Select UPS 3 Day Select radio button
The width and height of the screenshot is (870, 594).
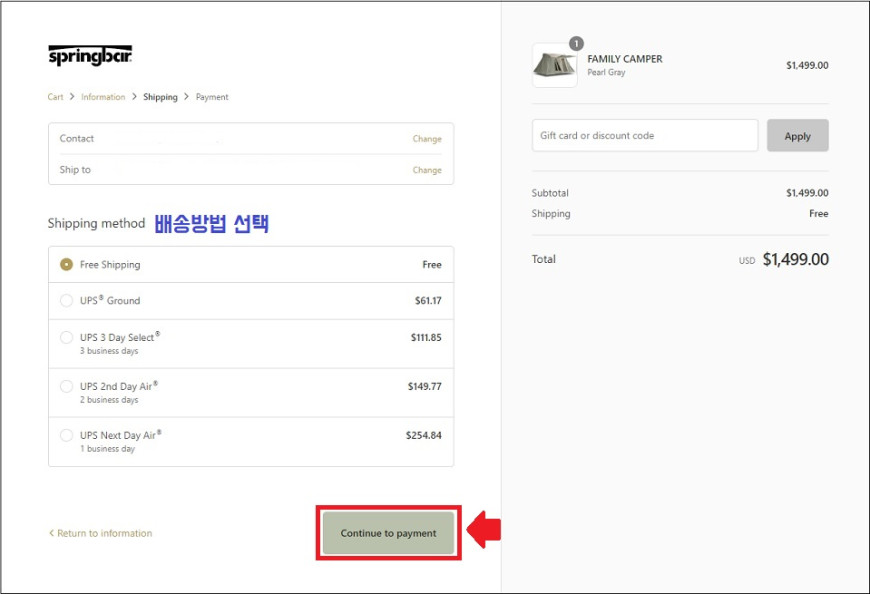coord(66,337)
